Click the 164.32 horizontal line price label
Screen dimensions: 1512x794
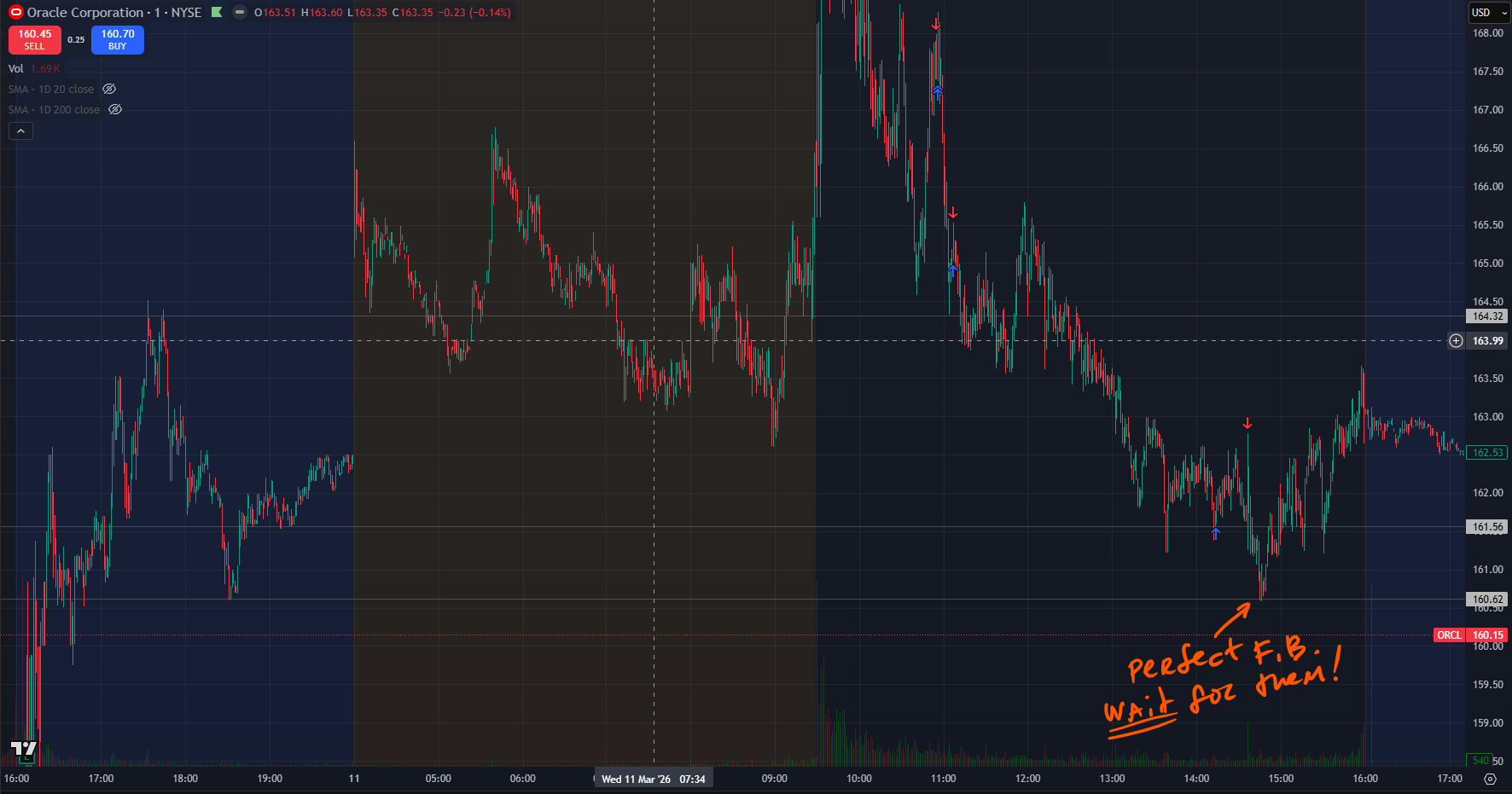(1487, 316)
